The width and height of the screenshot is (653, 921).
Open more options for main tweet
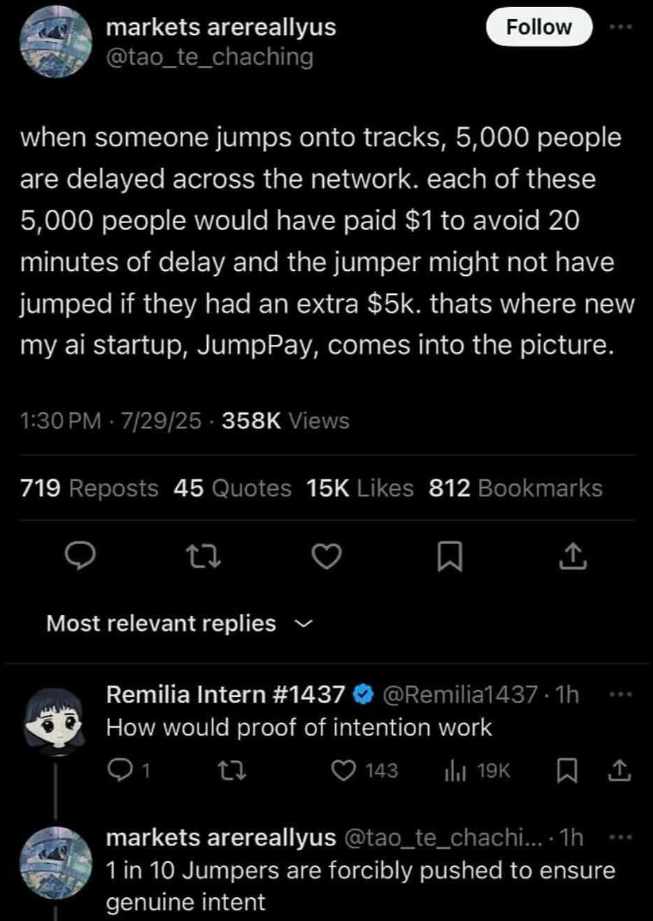622,26
